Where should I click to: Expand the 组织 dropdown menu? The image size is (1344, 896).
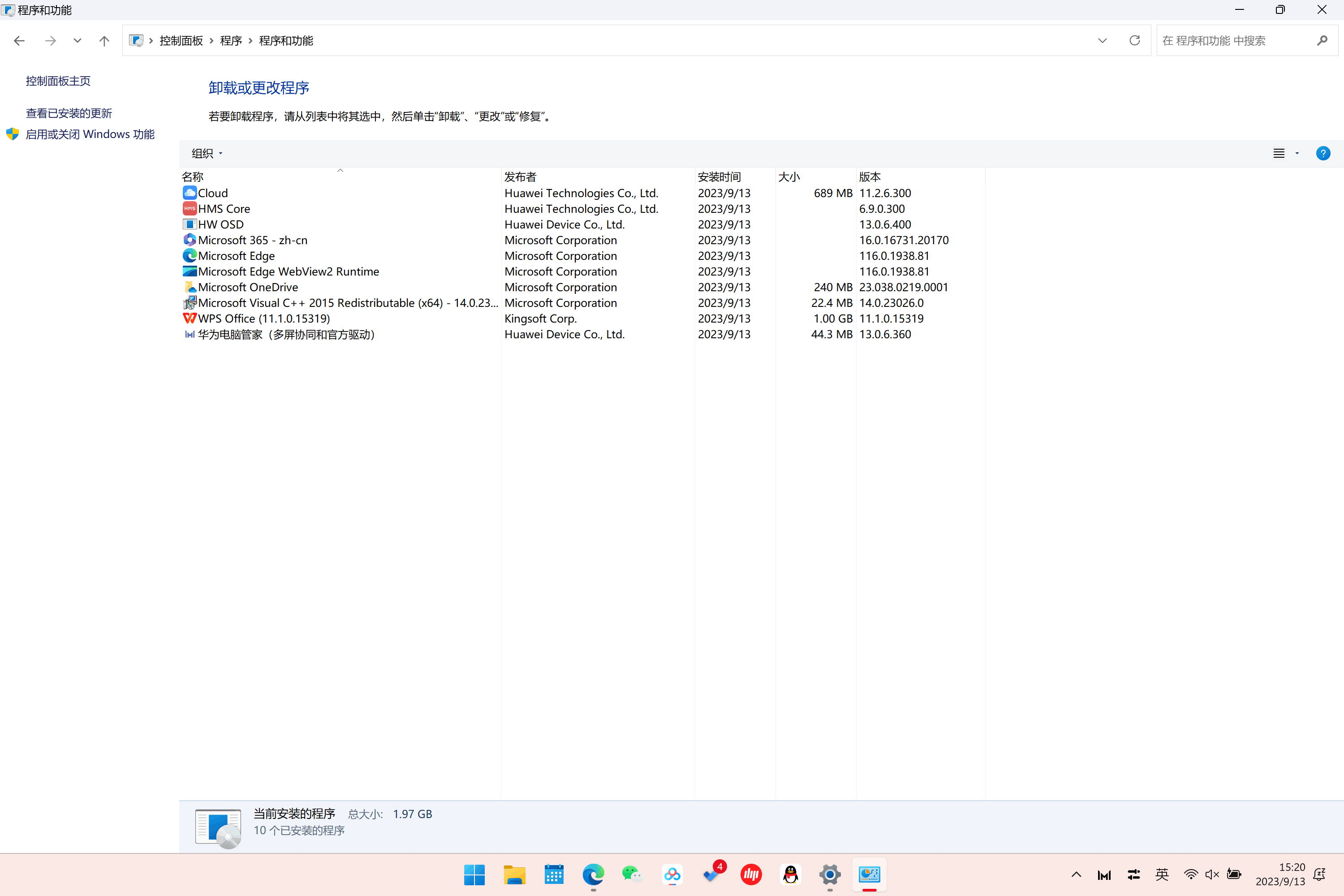tap(207, 153)
